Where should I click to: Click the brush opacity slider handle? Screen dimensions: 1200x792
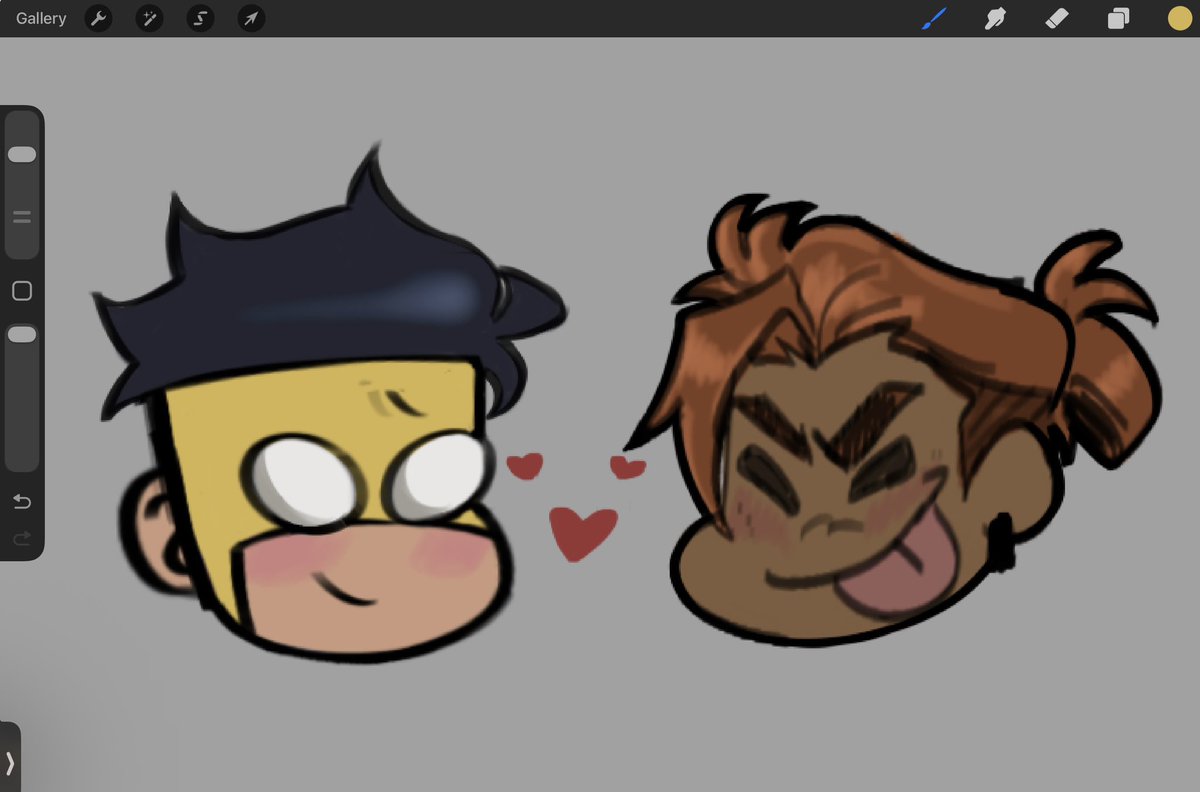(22, 335)
